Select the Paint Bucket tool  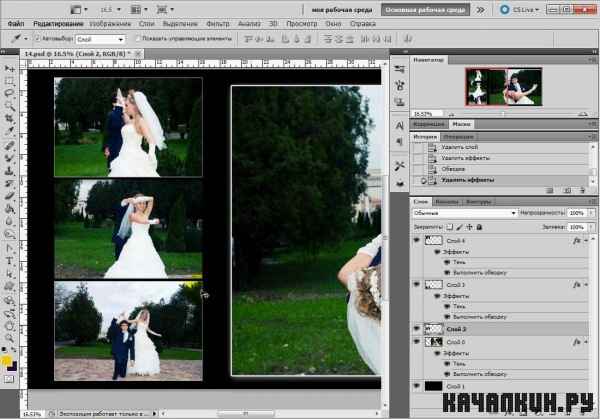tap(10, 209)
